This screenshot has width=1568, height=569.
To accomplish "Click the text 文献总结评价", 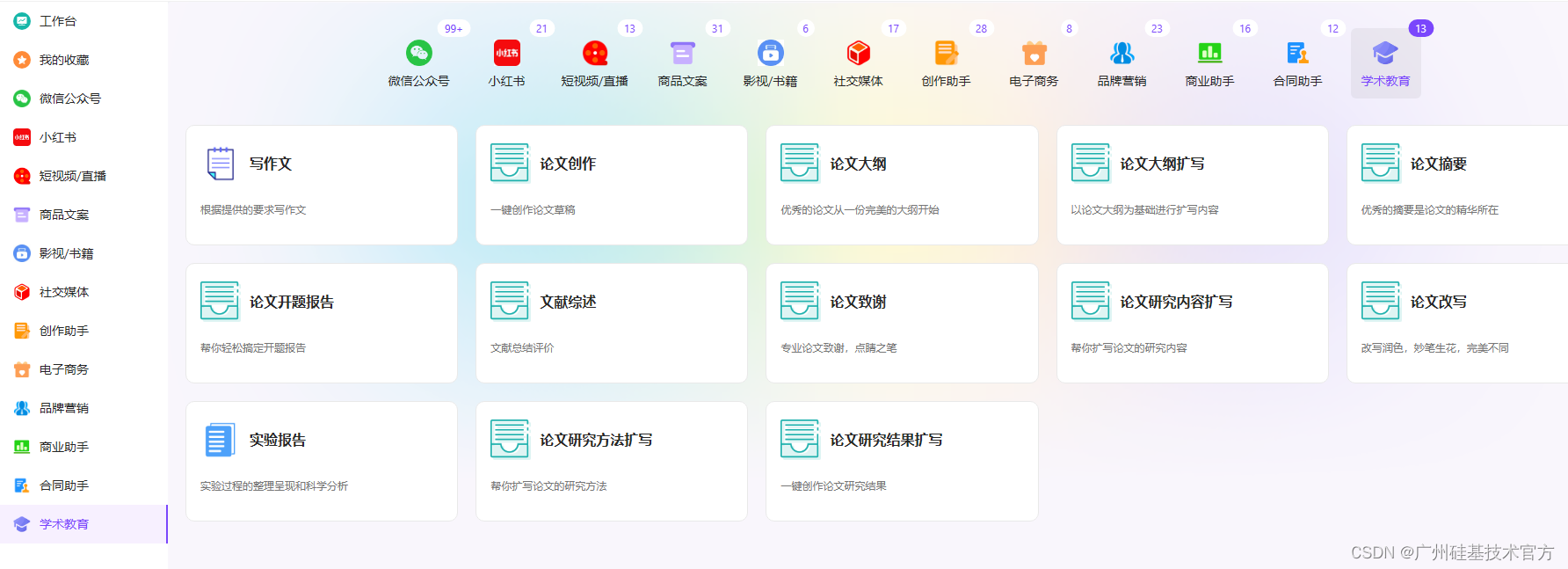I will click(522, 348).
